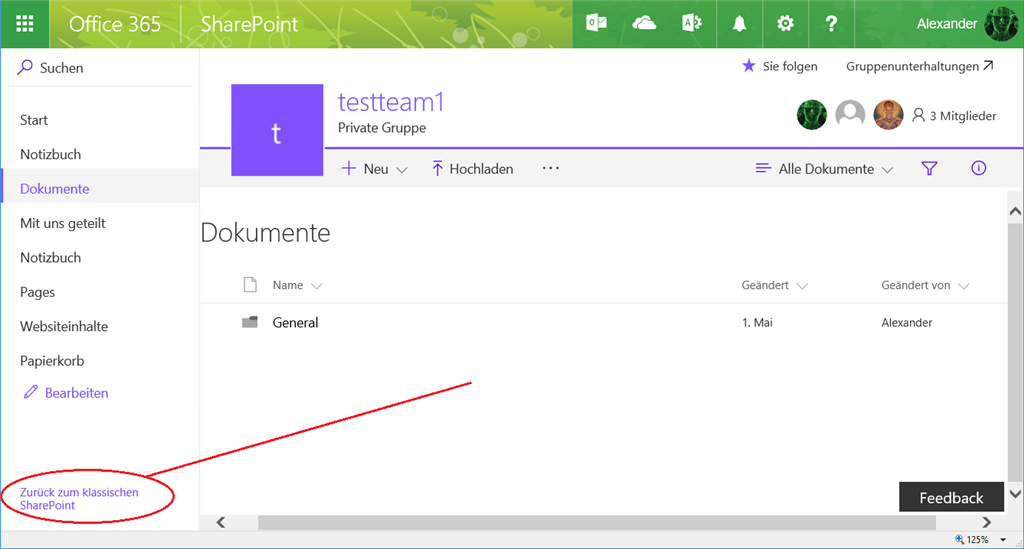Click the horizontal scrollbar thumb

pyautogui.click(x=597, y=522)
